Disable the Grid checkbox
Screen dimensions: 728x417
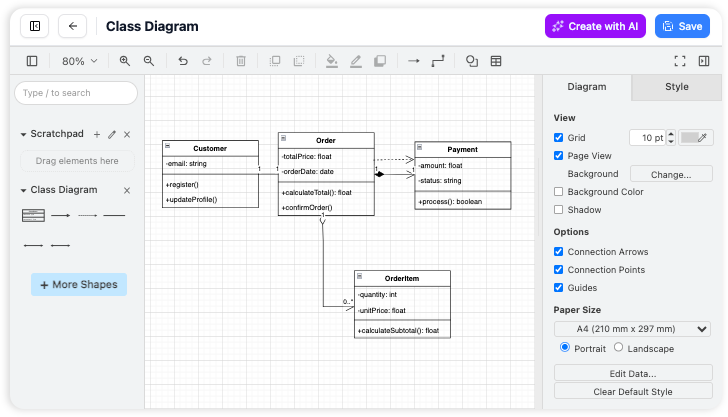point(559,137)
